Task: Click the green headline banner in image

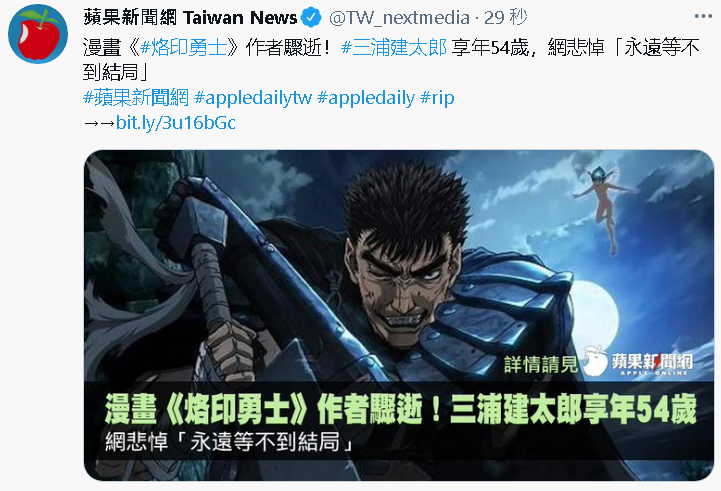Action: coord(401,408)
